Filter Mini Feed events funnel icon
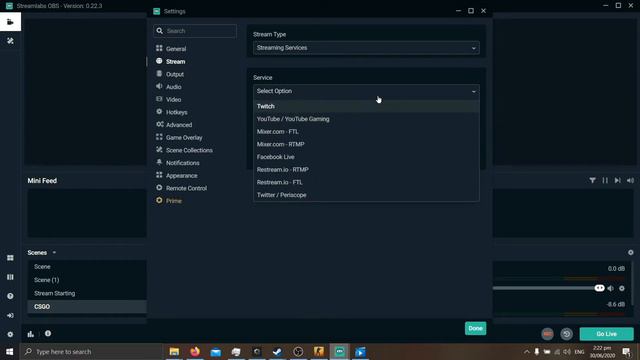640x360 pixels. pyautogui.click(x=592, y=180)
